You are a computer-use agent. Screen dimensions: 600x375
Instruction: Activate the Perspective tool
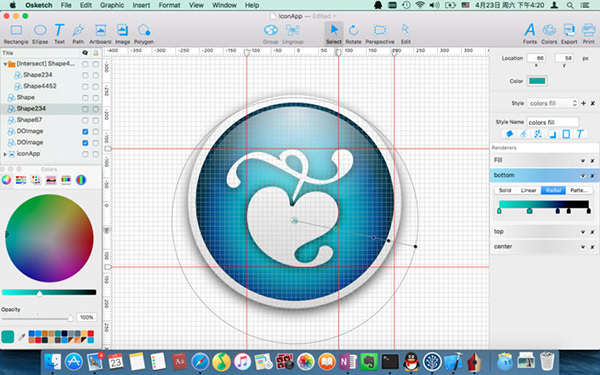pyautogui.click(x=380, y=34)
